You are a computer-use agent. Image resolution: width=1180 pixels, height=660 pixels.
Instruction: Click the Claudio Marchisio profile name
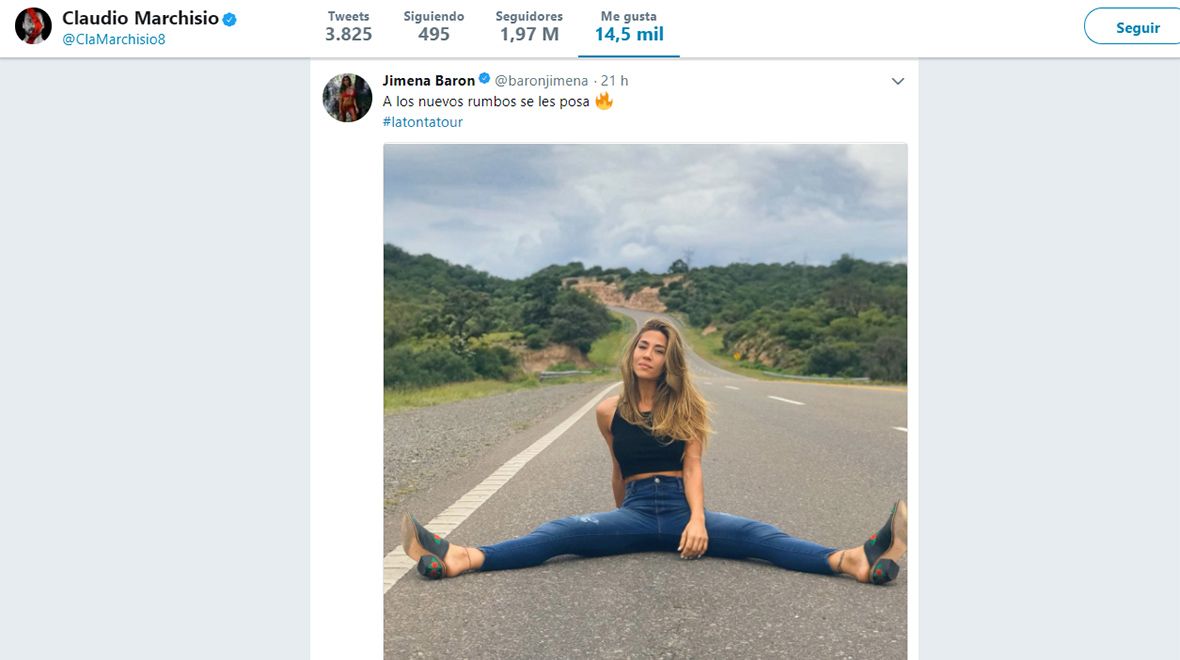(x=140, y=18)
